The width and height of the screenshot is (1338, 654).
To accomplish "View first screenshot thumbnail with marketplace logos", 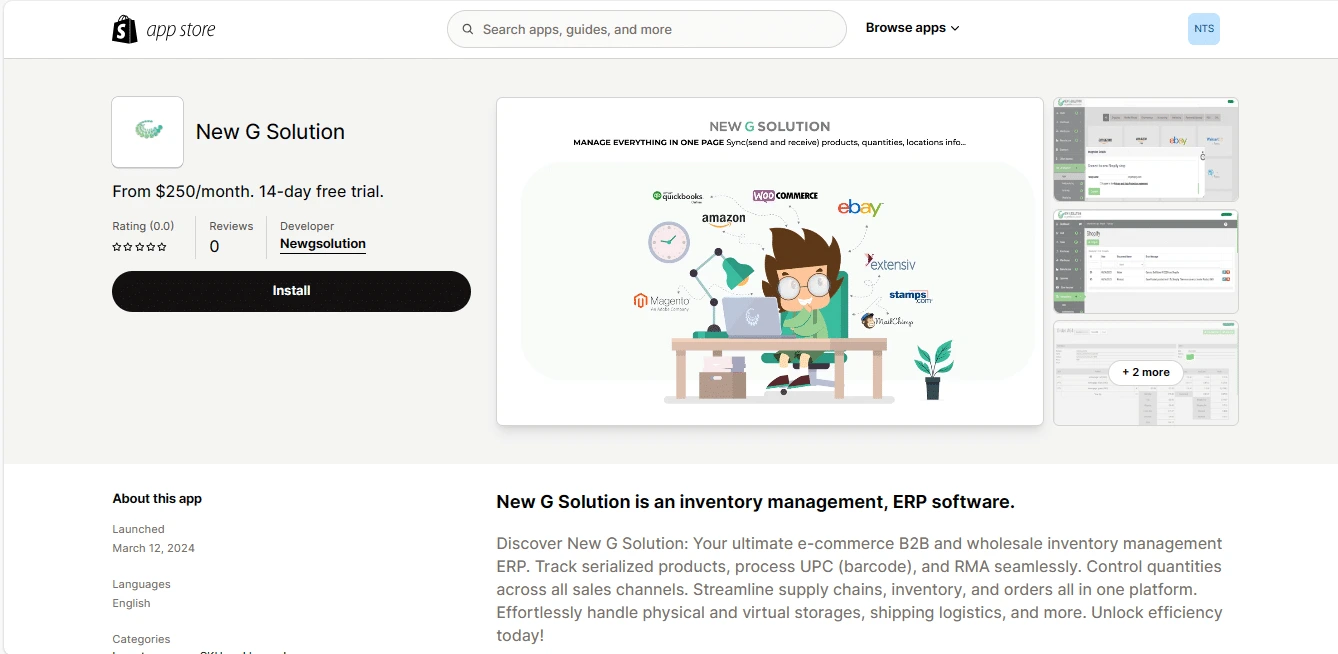I will pyautogui.click(x=1146, y=149).
